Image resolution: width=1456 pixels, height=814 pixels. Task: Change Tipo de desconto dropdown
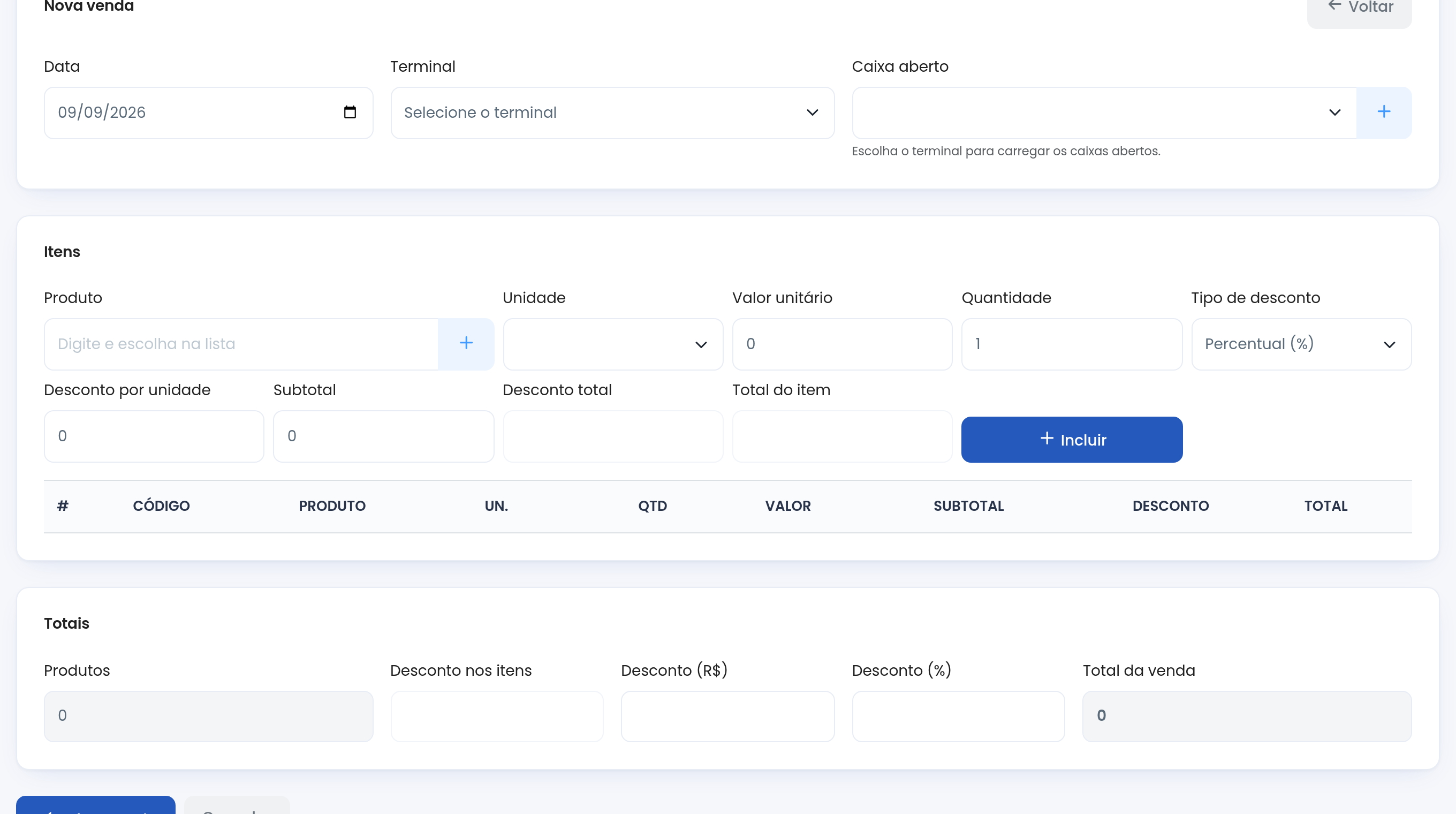pos(1301,344)
